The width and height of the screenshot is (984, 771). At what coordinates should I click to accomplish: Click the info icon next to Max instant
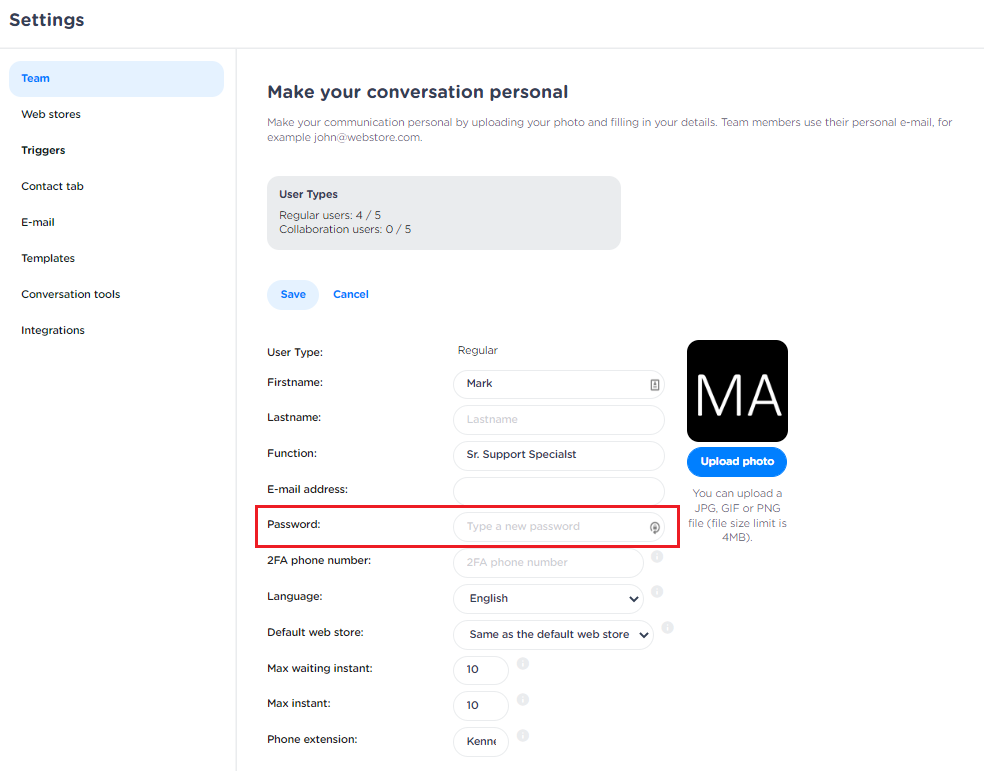(522, 699)
